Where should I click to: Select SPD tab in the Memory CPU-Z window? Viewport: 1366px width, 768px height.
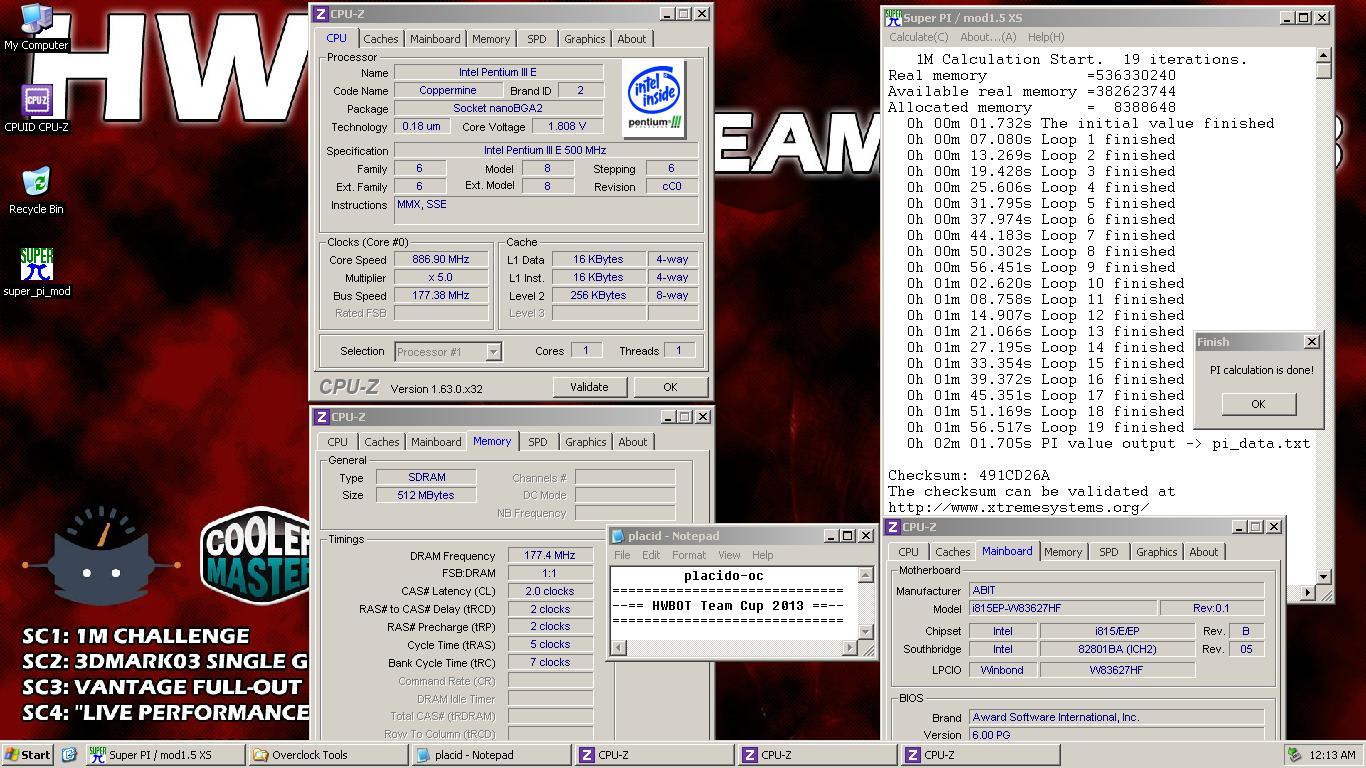[x=538, y=442]
